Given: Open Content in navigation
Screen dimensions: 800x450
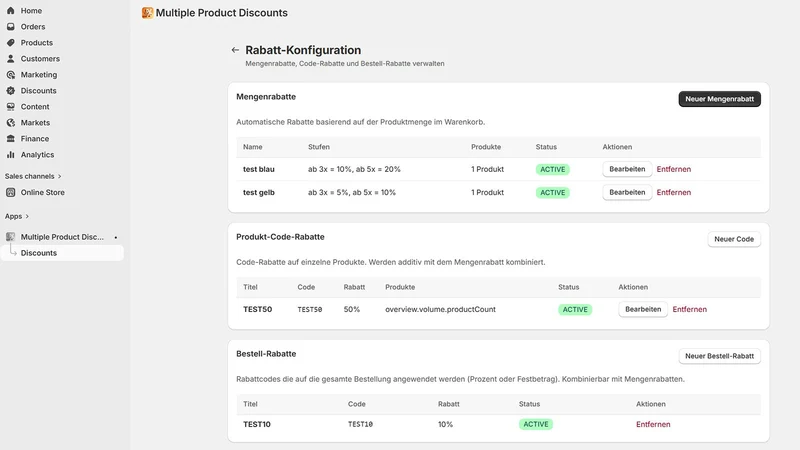Looking at the screenshot, I should click(x=35, y=107).
